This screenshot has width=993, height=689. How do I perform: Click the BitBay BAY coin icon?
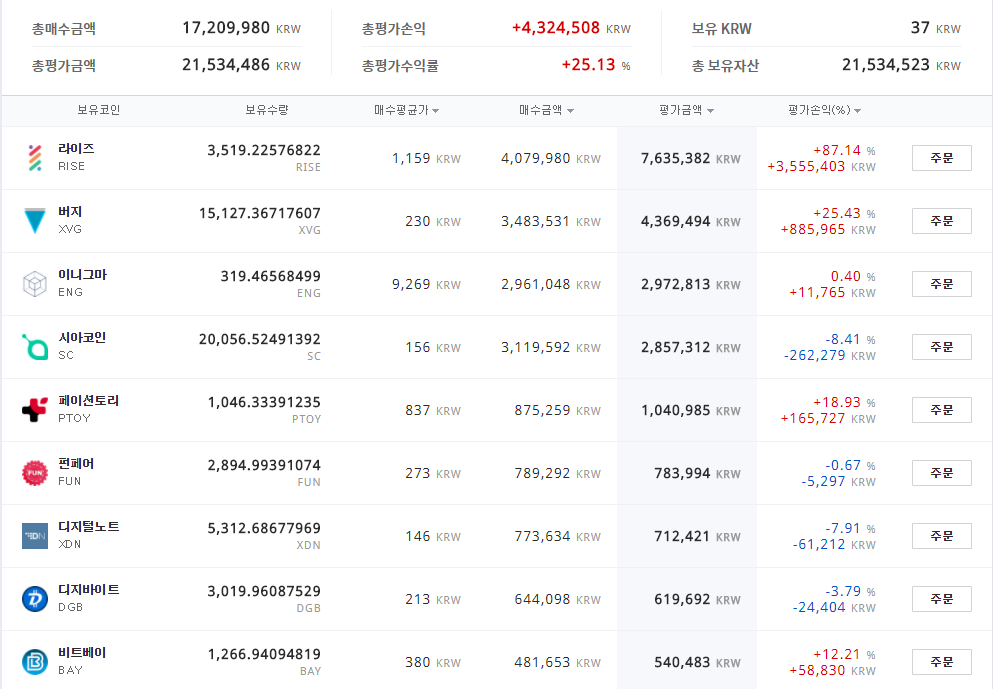35,662
